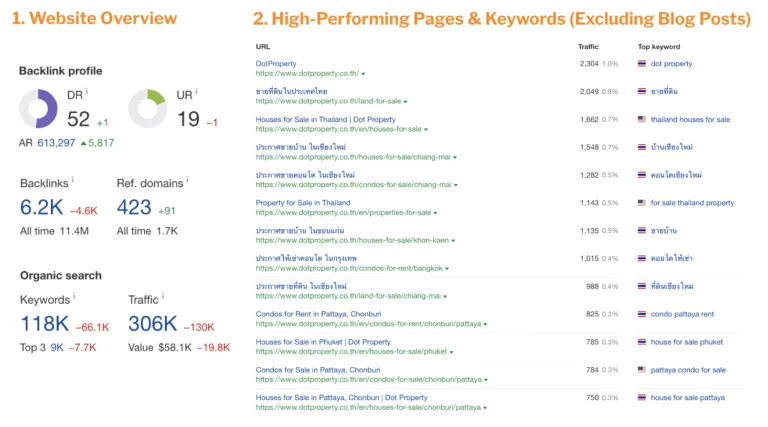Open 'Houses for Sale in Pattaya, Chonburi' title link
Screen dimensions: 768x427
click(x=341, y=398)
